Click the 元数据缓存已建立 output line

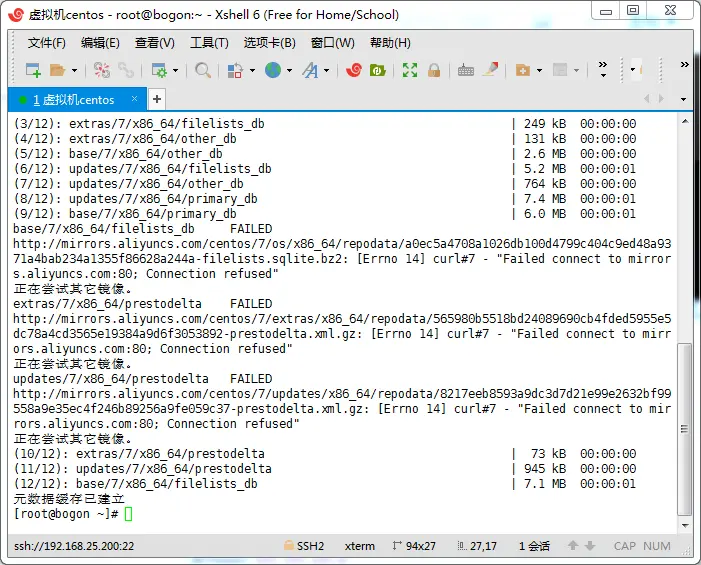[69, 499]
